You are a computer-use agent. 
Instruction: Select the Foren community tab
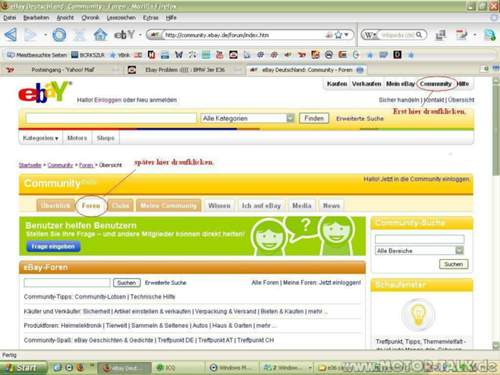point(91,205)
